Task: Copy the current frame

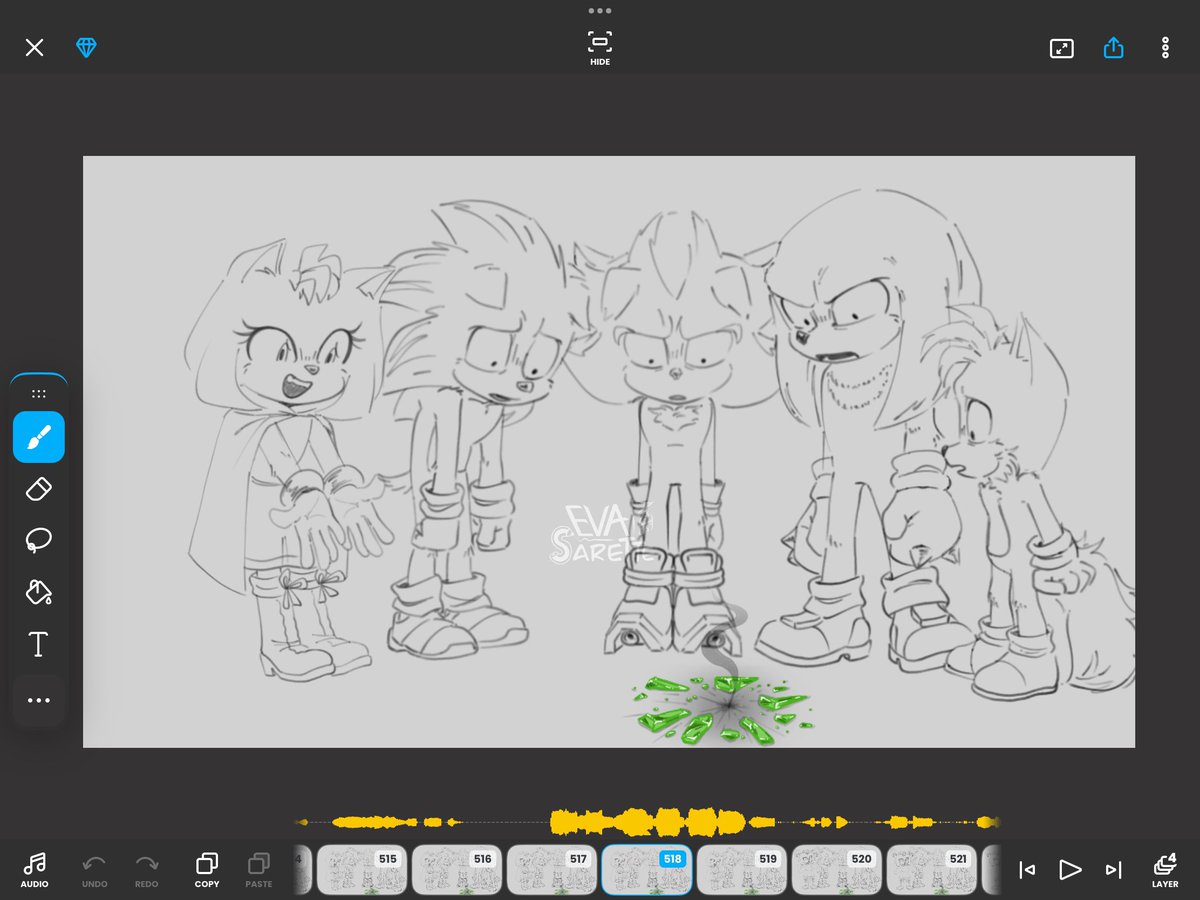Action: coord(207,870)
